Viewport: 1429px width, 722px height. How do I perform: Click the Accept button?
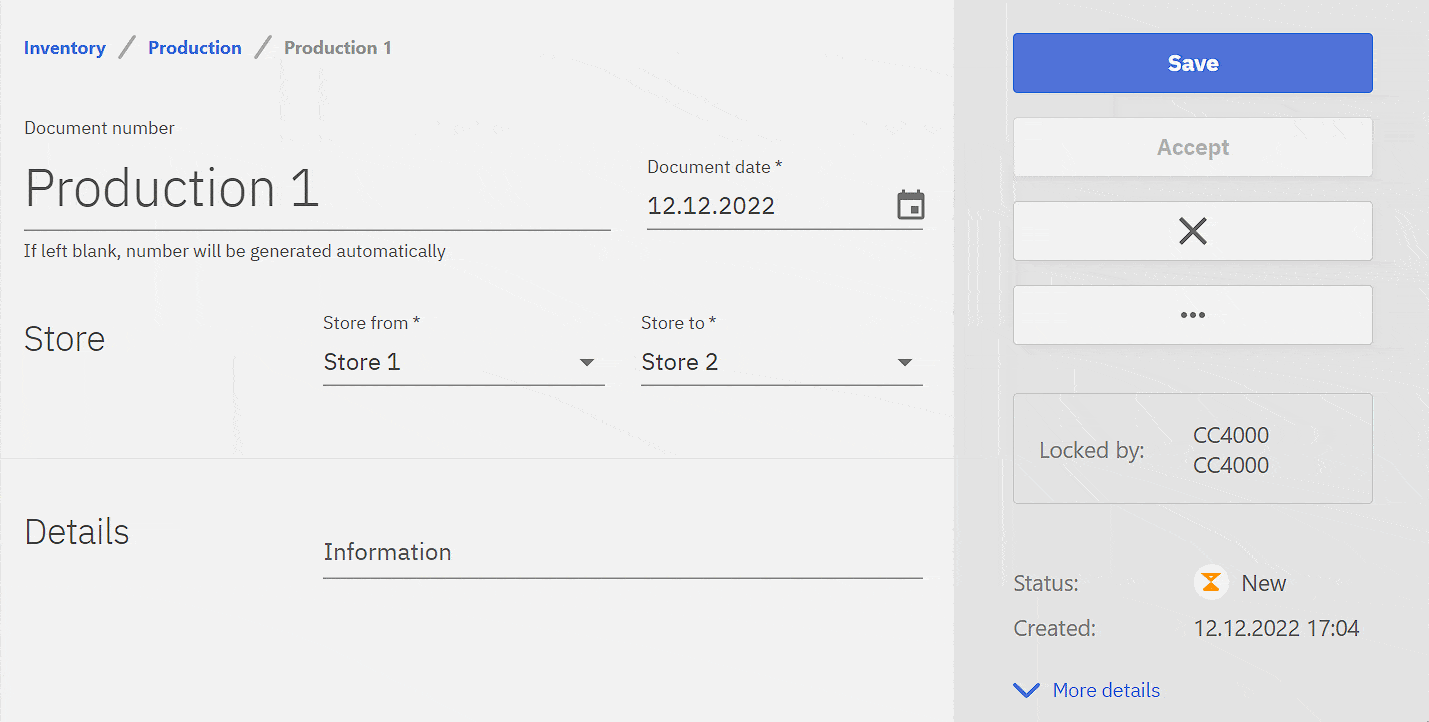pos(1192,147)
